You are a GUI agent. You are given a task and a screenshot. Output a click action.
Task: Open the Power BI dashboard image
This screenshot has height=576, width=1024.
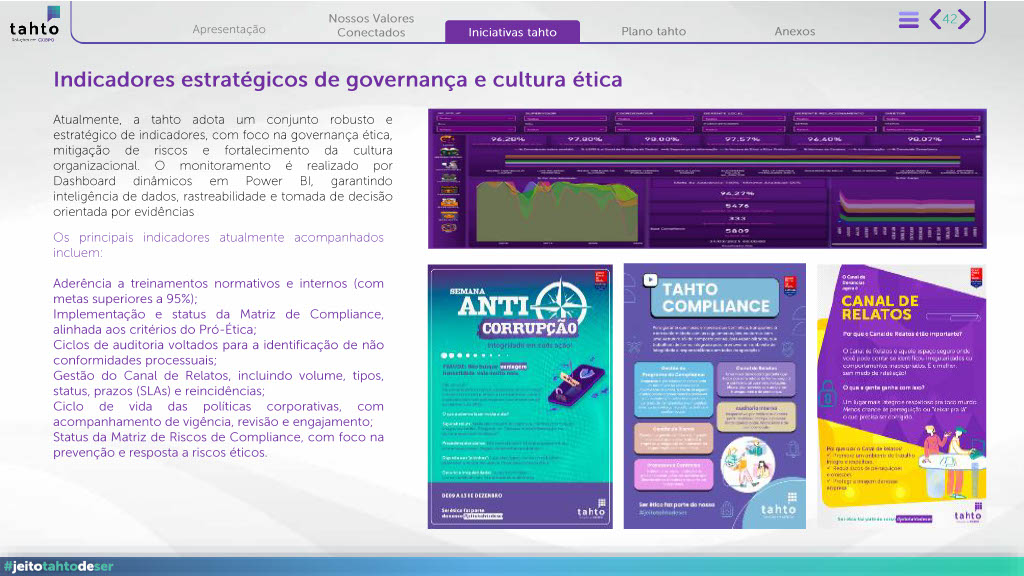pyautogui.click(x=707, y=179)
